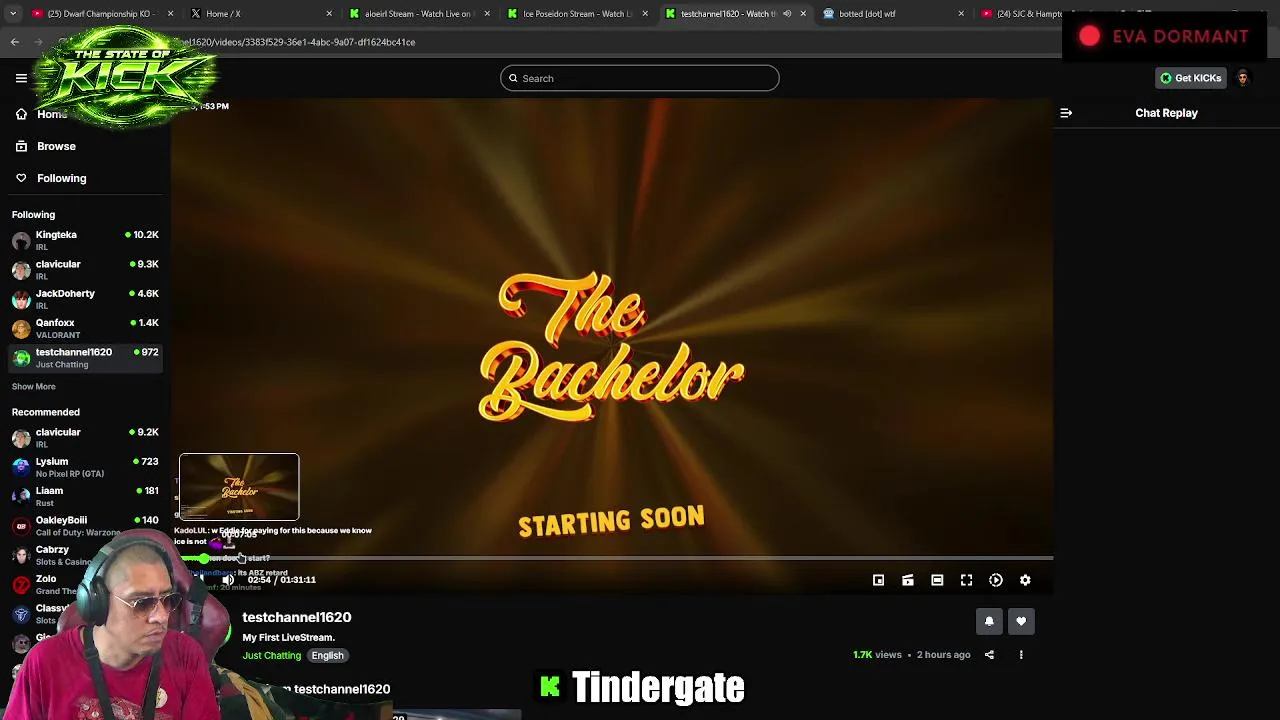The width and height of the screenshot is (1280, 720).
Task: Click Qanfoxx's avatar icon
Action: pyautogui.click(x=21, y=329)
